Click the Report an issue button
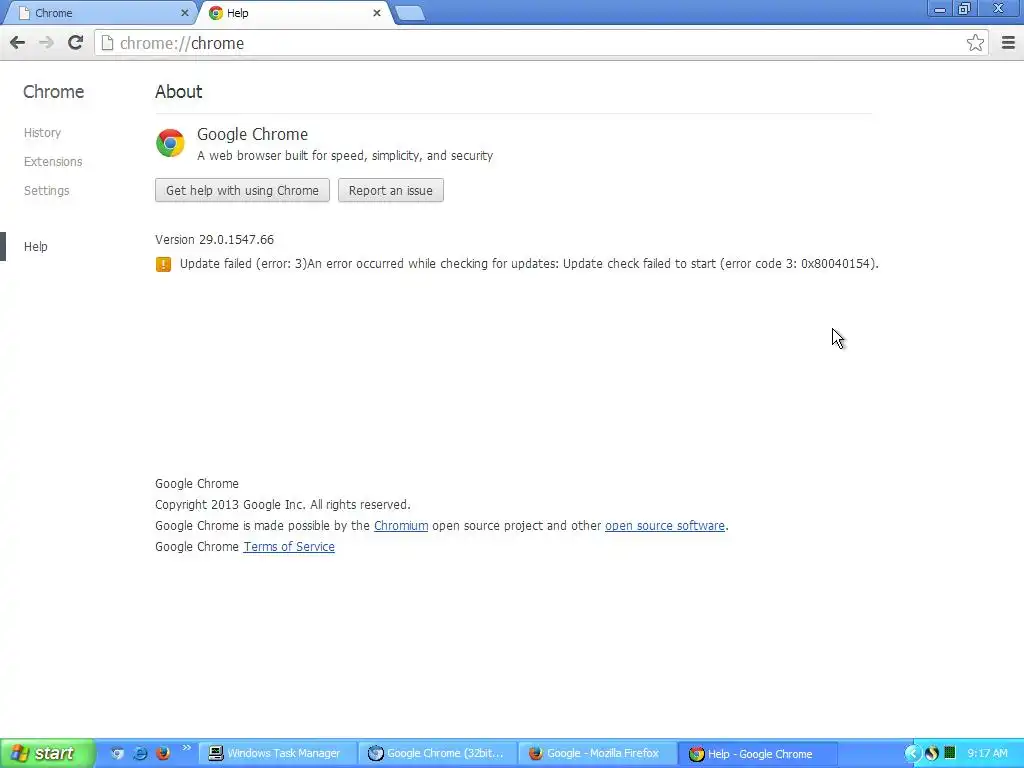This screenshot has width=1024, height=768. click(391, 191)
